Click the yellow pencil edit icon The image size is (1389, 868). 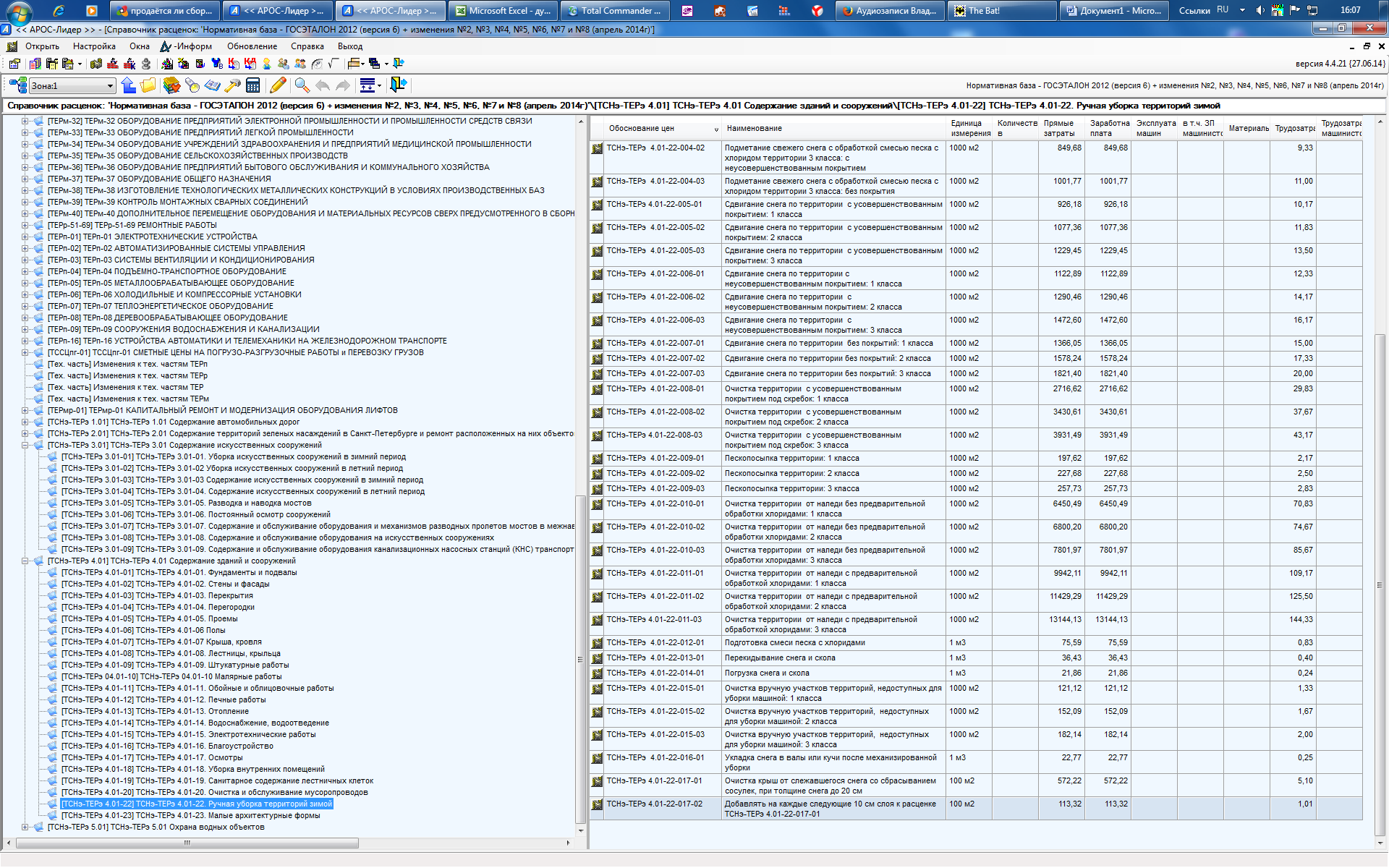[x=278, y=85]
